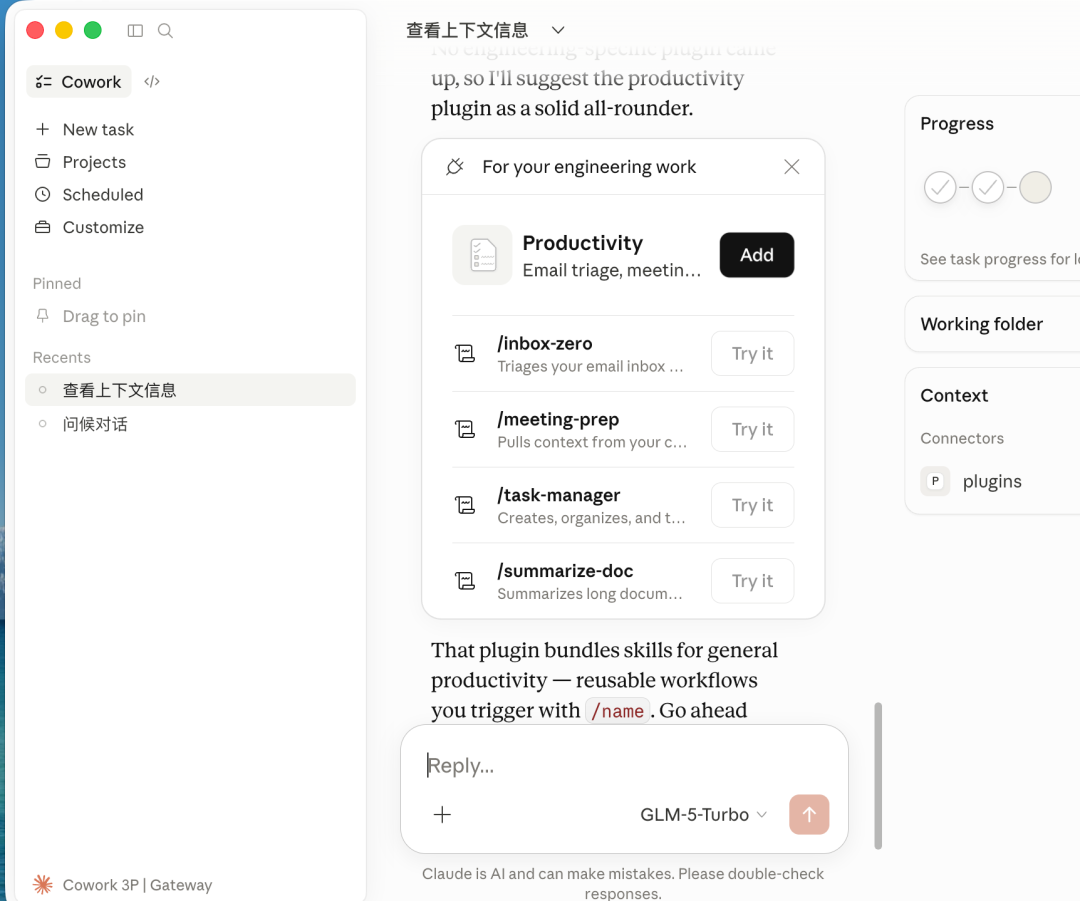Viewport: 1080px width, 901px height.
Task: Click the plugins connector icon
Action: [935, 481]
